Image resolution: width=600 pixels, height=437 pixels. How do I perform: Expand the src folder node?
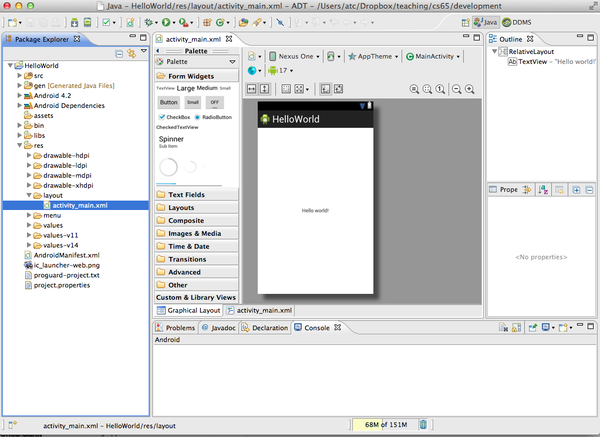pyautogui.click(x=20, y=75)
